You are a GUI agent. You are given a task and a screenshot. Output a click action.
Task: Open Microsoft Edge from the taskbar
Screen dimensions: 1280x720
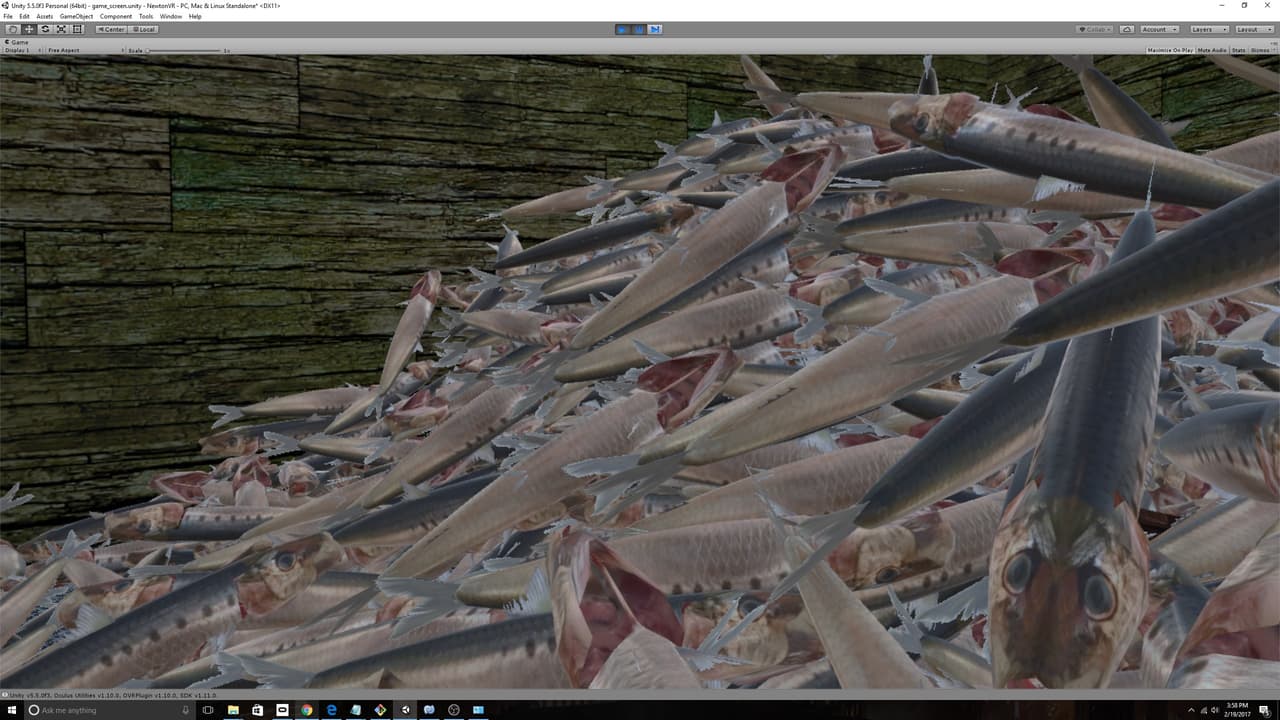pyautogui.click(x=331, y=710)
